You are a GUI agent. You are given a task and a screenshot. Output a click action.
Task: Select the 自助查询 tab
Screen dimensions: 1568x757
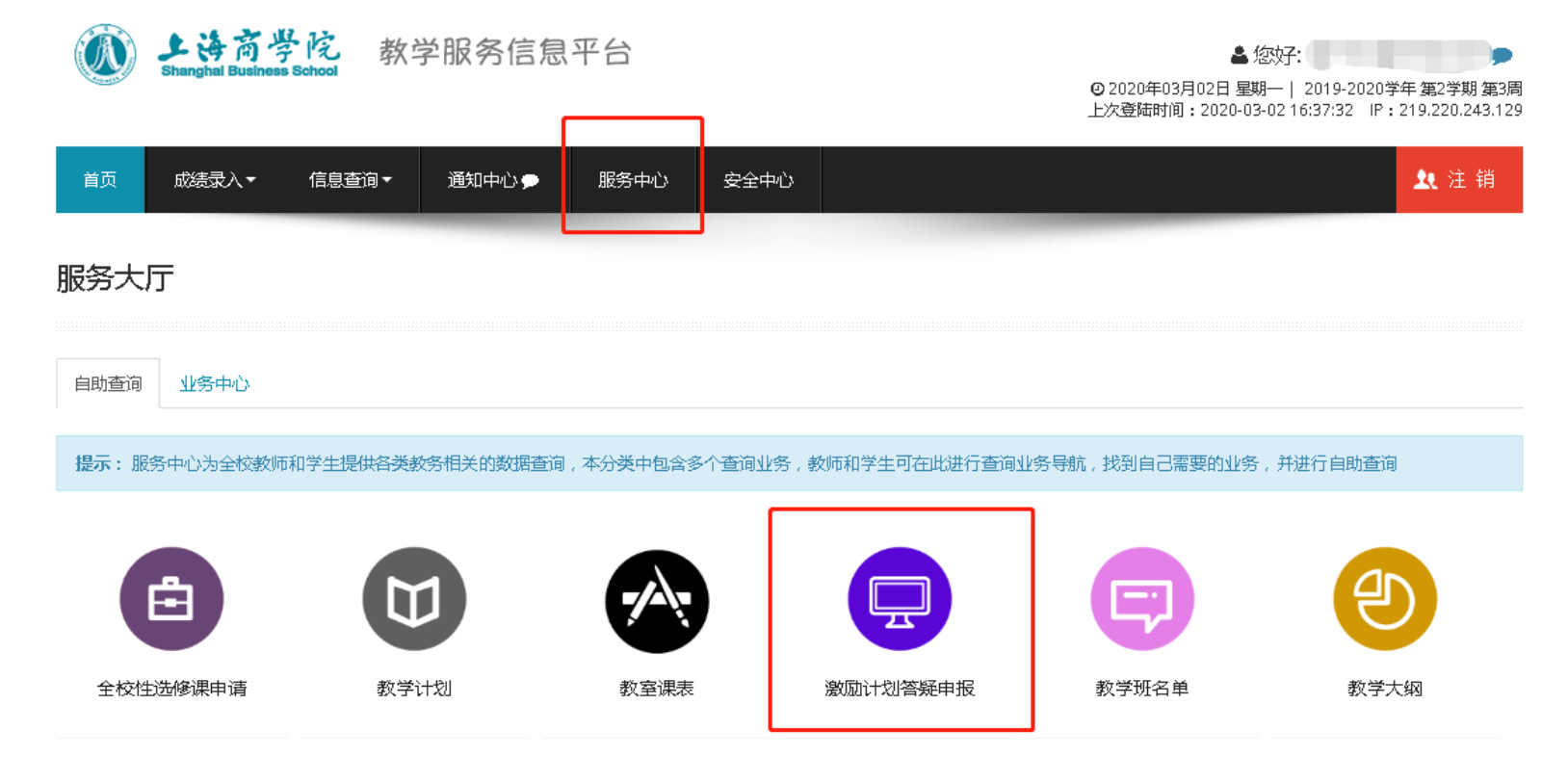108,384
